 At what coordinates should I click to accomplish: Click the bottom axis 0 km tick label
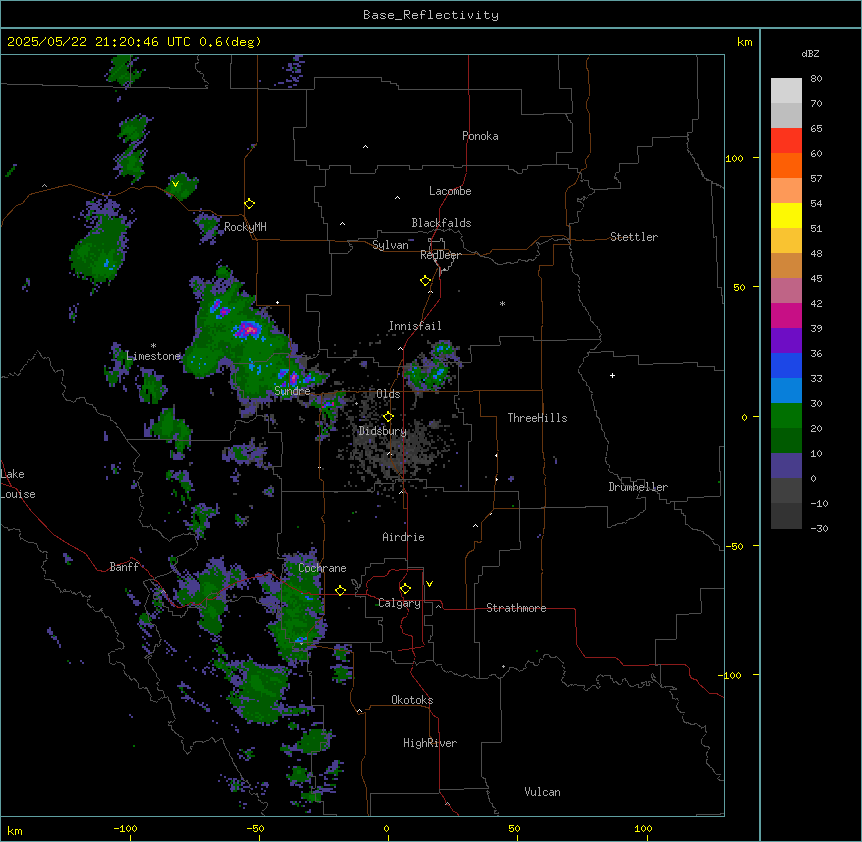coord(386,828)
